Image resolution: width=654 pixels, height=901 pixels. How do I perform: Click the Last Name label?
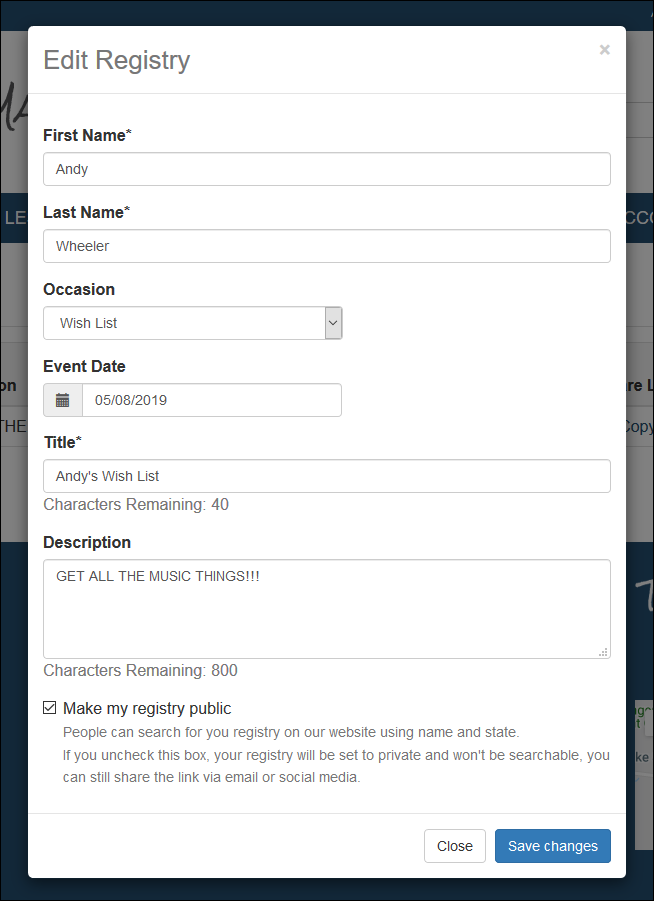tap(87, 212)
